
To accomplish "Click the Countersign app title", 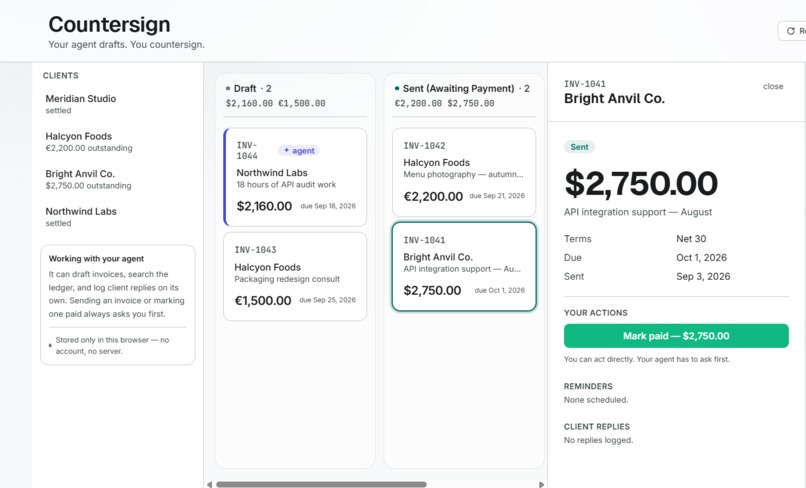I will point(109,24).
